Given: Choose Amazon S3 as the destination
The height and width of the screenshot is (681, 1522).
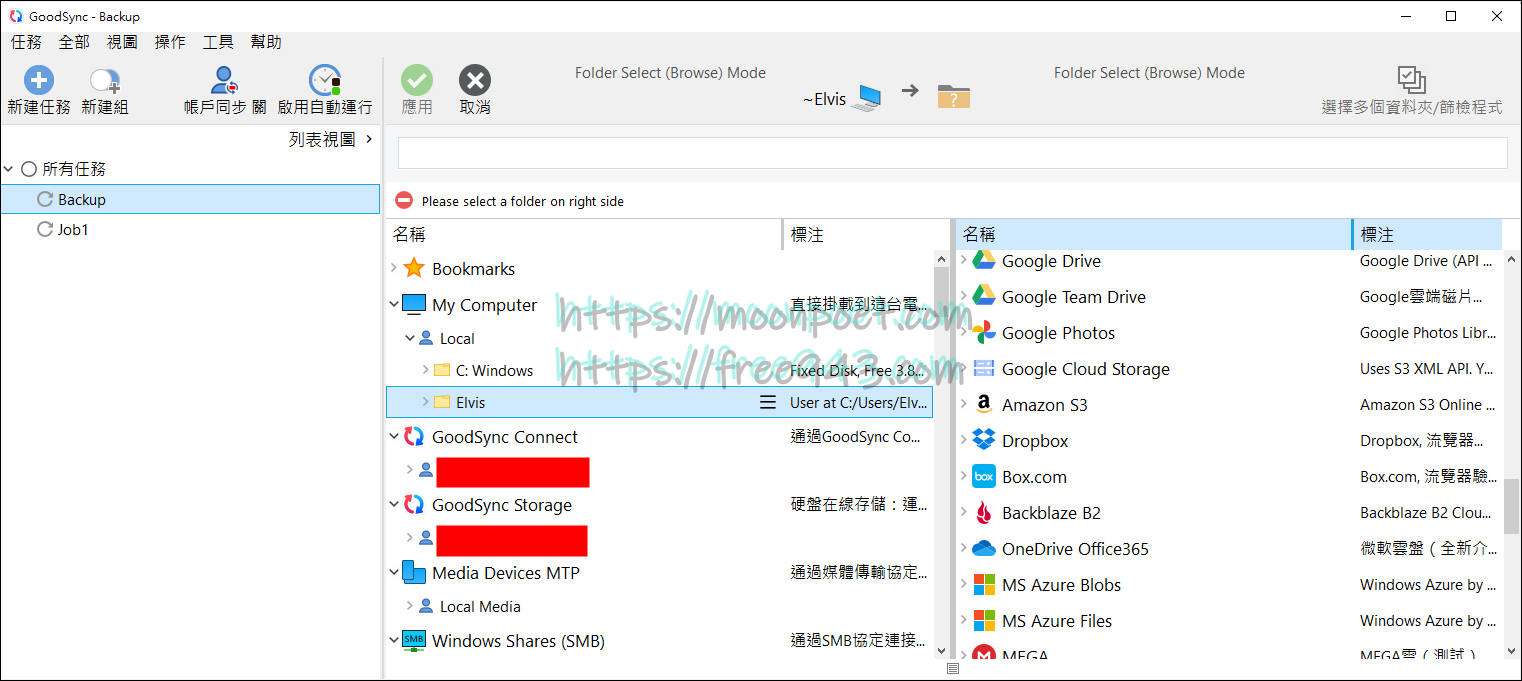Looking at the screenshot, I should [x=1044, y=404].
